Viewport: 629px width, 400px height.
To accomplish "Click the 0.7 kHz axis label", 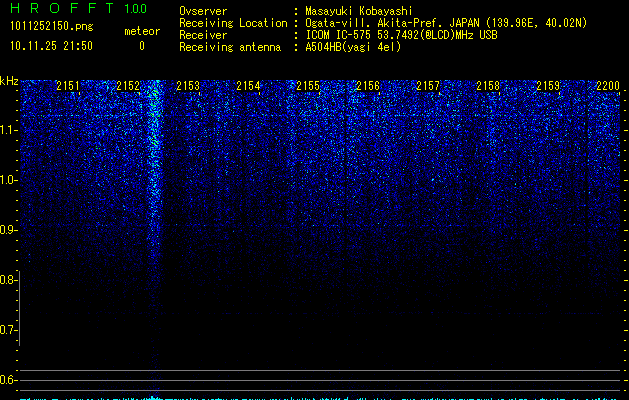I will 8,330.
